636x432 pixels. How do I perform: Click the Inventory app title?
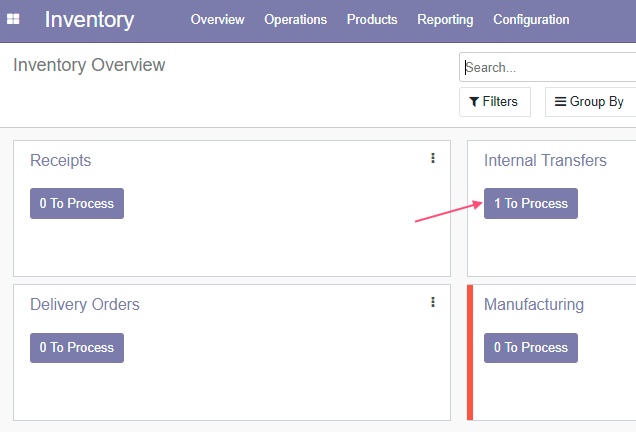[89, 19]
